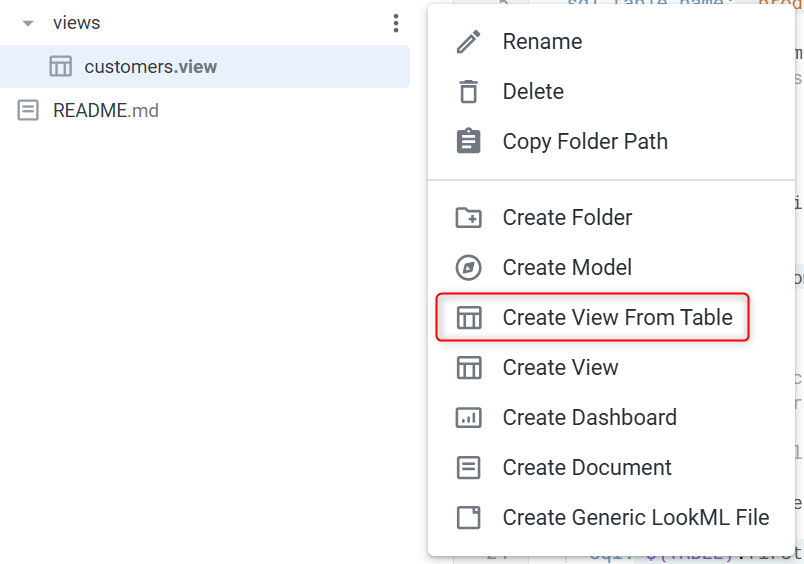Click the folder-plus icon for Create Folder
This screenshot has height=564, width=804.
click(x=469, y=217)
